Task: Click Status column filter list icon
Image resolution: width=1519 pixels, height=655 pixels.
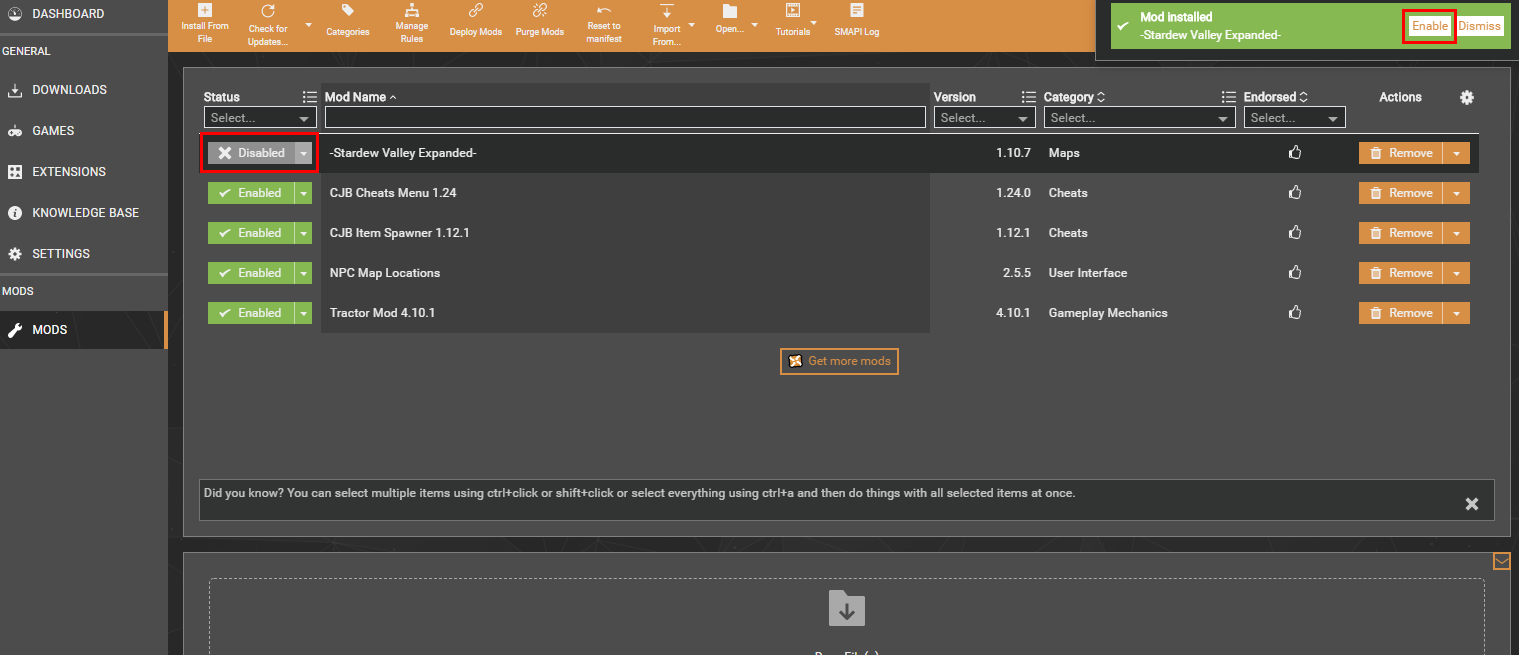Action: tap(310, 97)
